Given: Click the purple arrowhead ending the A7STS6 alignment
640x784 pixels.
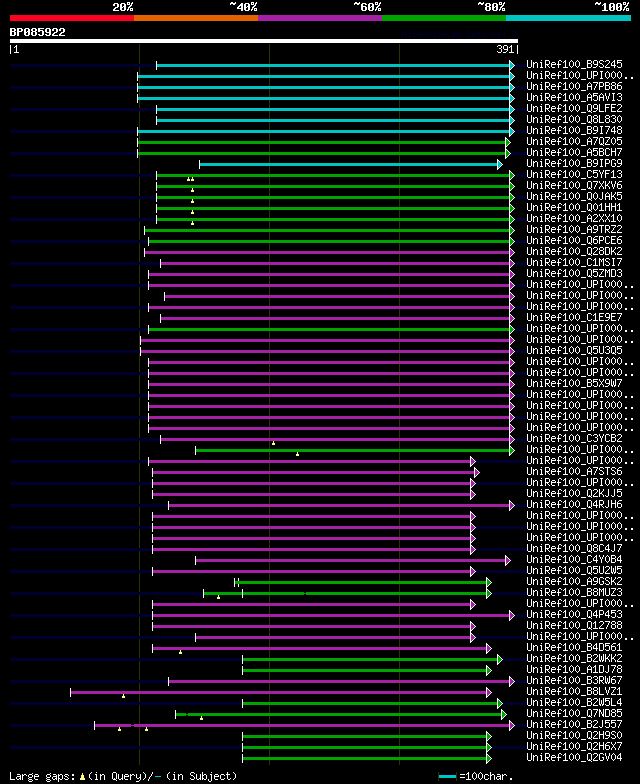Looking at the screenshot, I should coord(477,472).
